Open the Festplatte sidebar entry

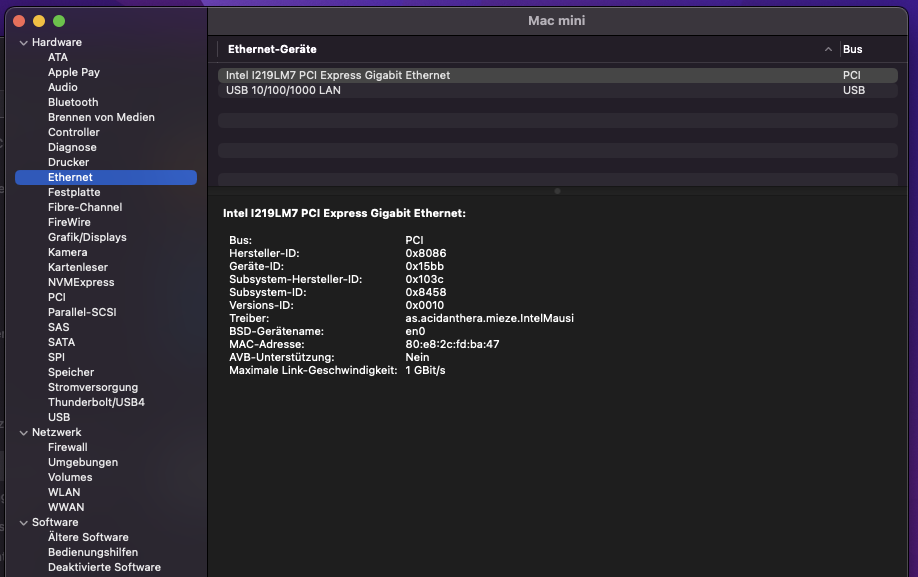(74, 192)
